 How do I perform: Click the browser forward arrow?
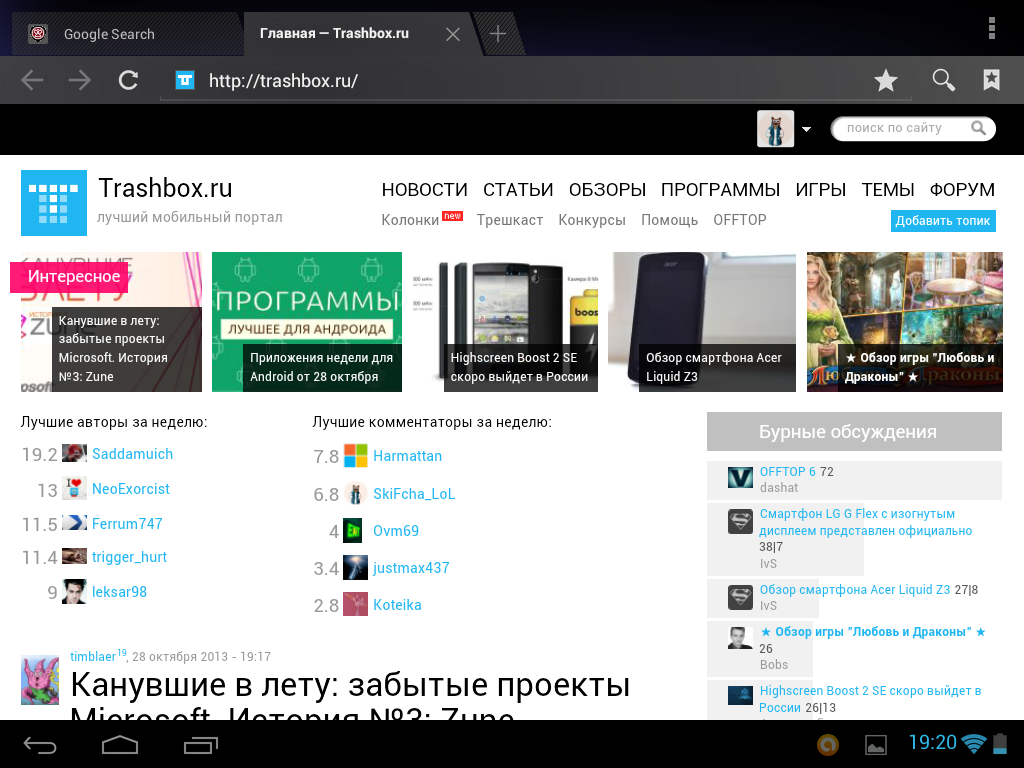point(80,81)
